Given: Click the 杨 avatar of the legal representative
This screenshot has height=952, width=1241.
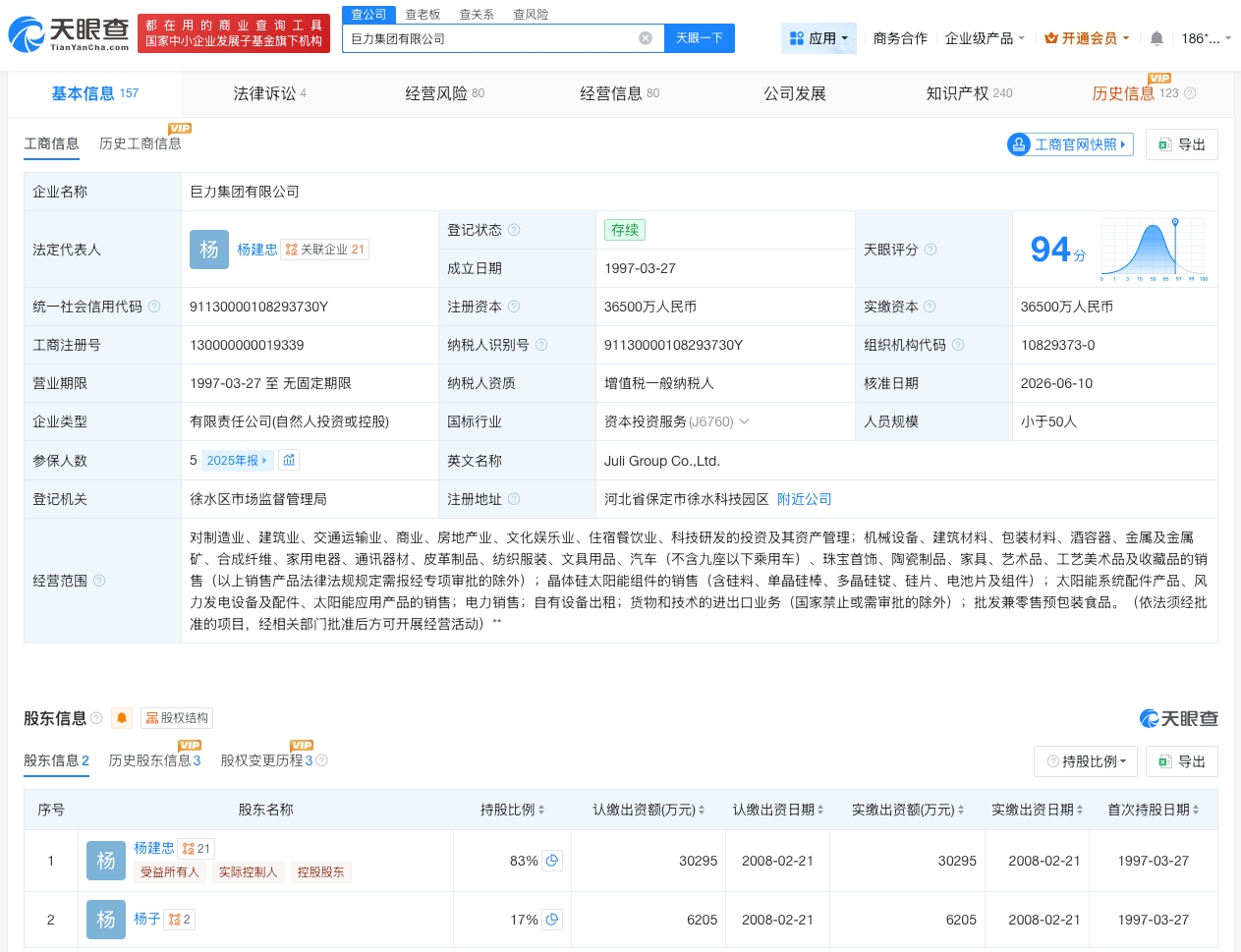Looking at the screenshot, I should click(x=209, y=250).
